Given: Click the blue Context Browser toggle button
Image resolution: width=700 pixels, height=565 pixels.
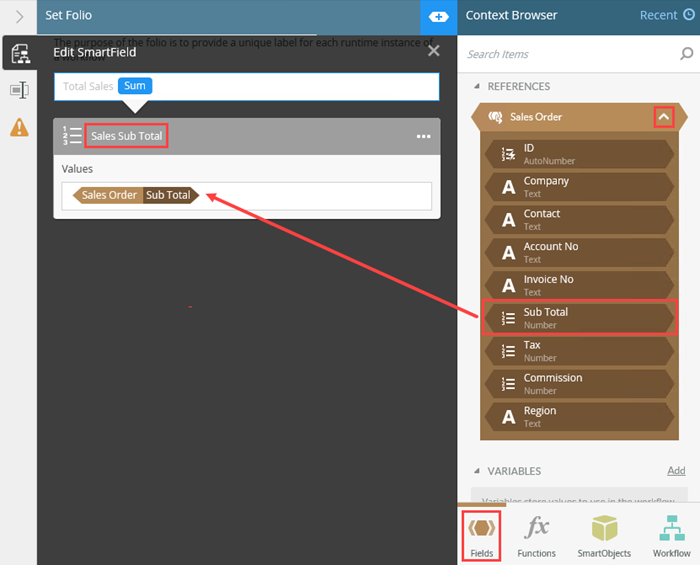Looking at the screenshot, I should click(x=438, y=17).
